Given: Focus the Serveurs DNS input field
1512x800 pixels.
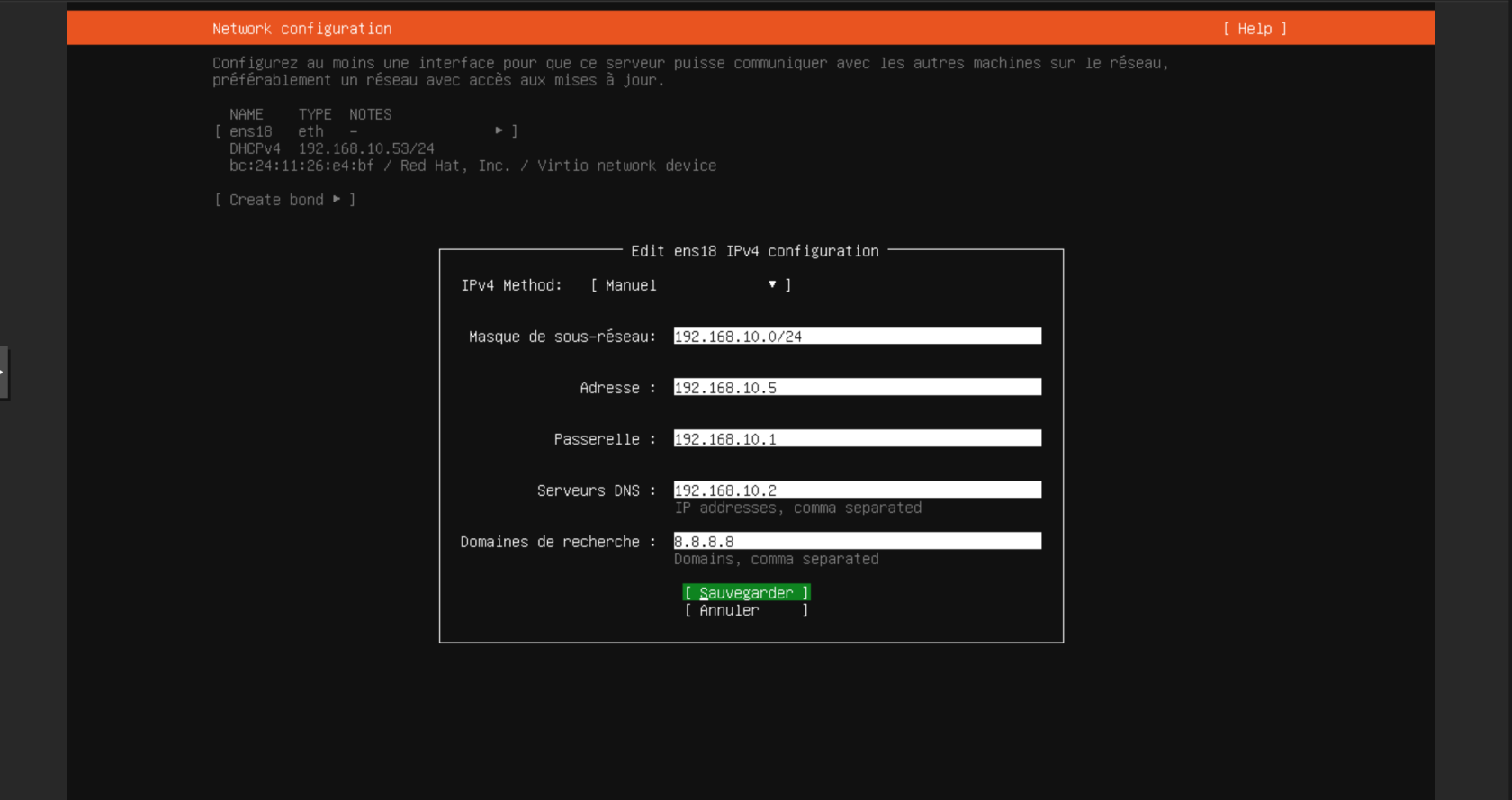Looking at the screenshot, I should 857,490.
